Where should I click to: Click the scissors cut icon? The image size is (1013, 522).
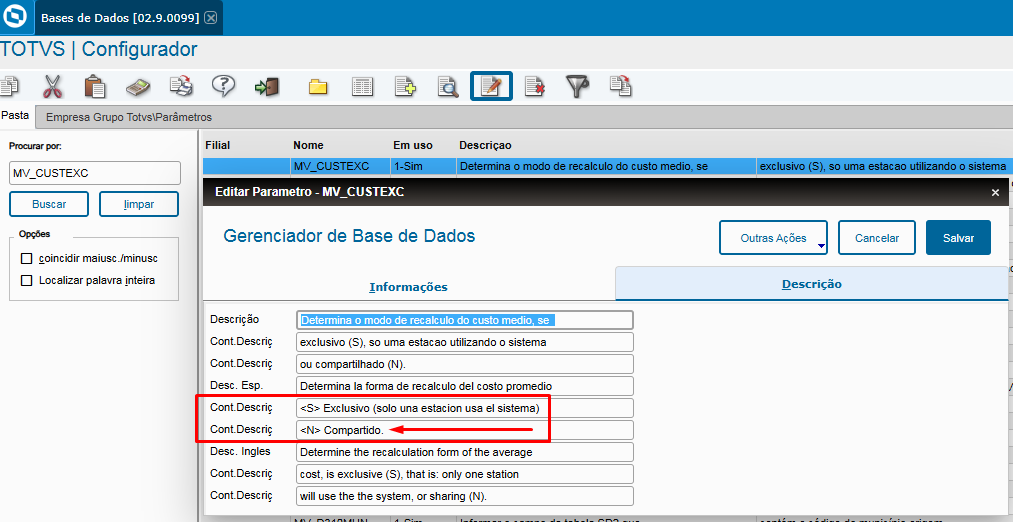pos(52,86)
